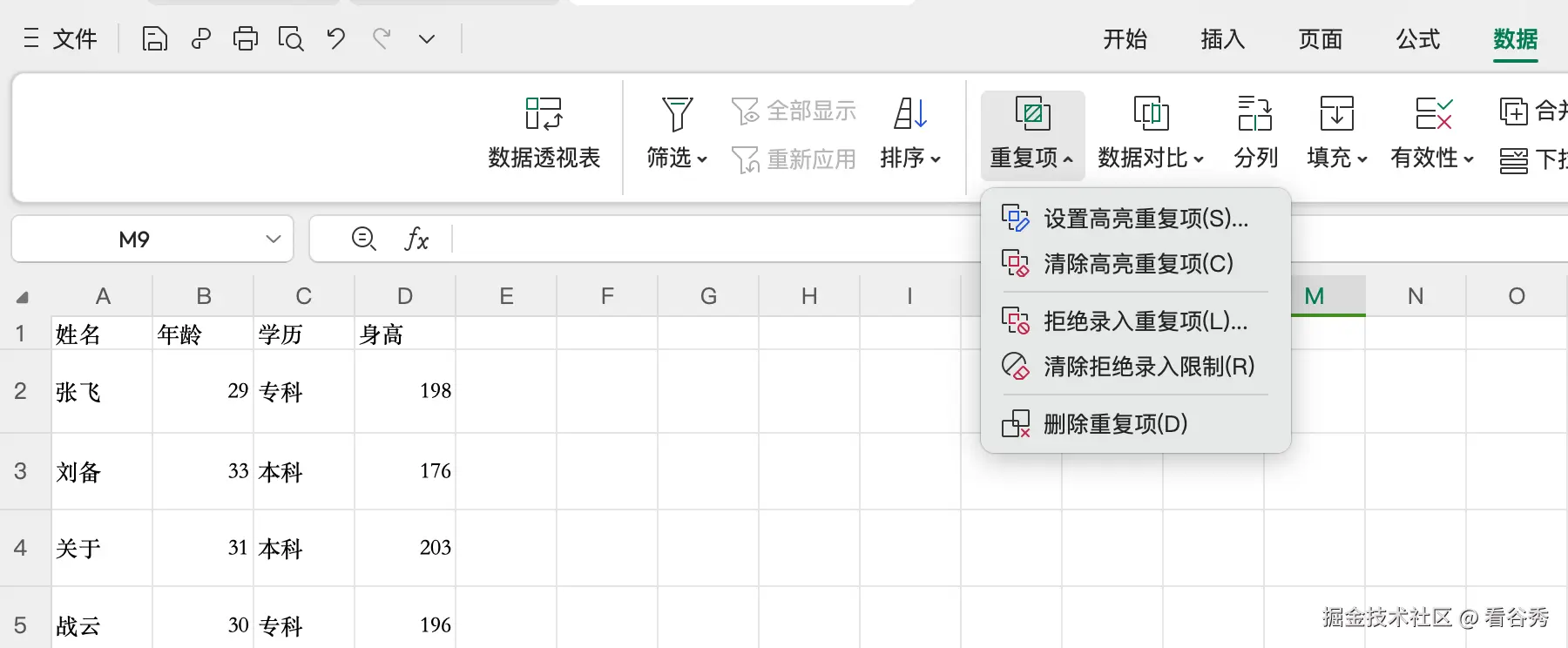Choose 拒绝录入重复项(L)... menu item
The image size is (1568, 648).
1135,321
